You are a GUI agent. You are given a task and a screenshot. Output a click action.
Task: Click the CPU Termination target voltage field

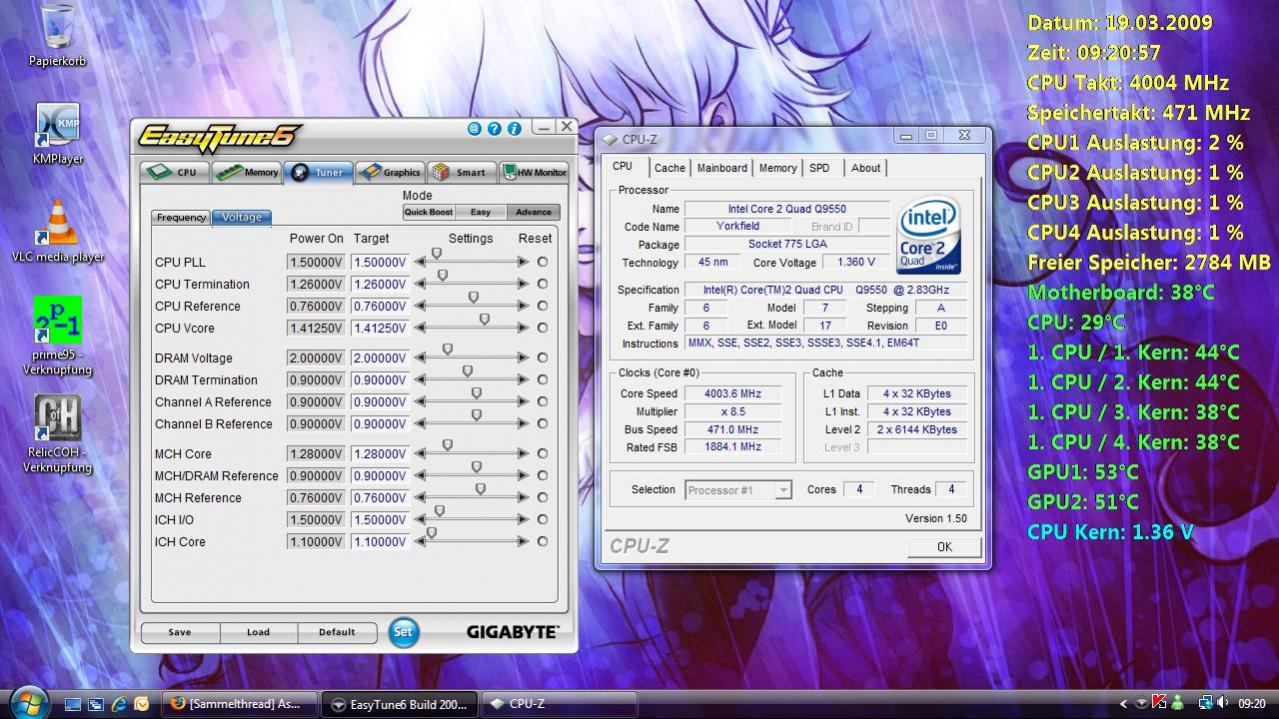[380, 284]
